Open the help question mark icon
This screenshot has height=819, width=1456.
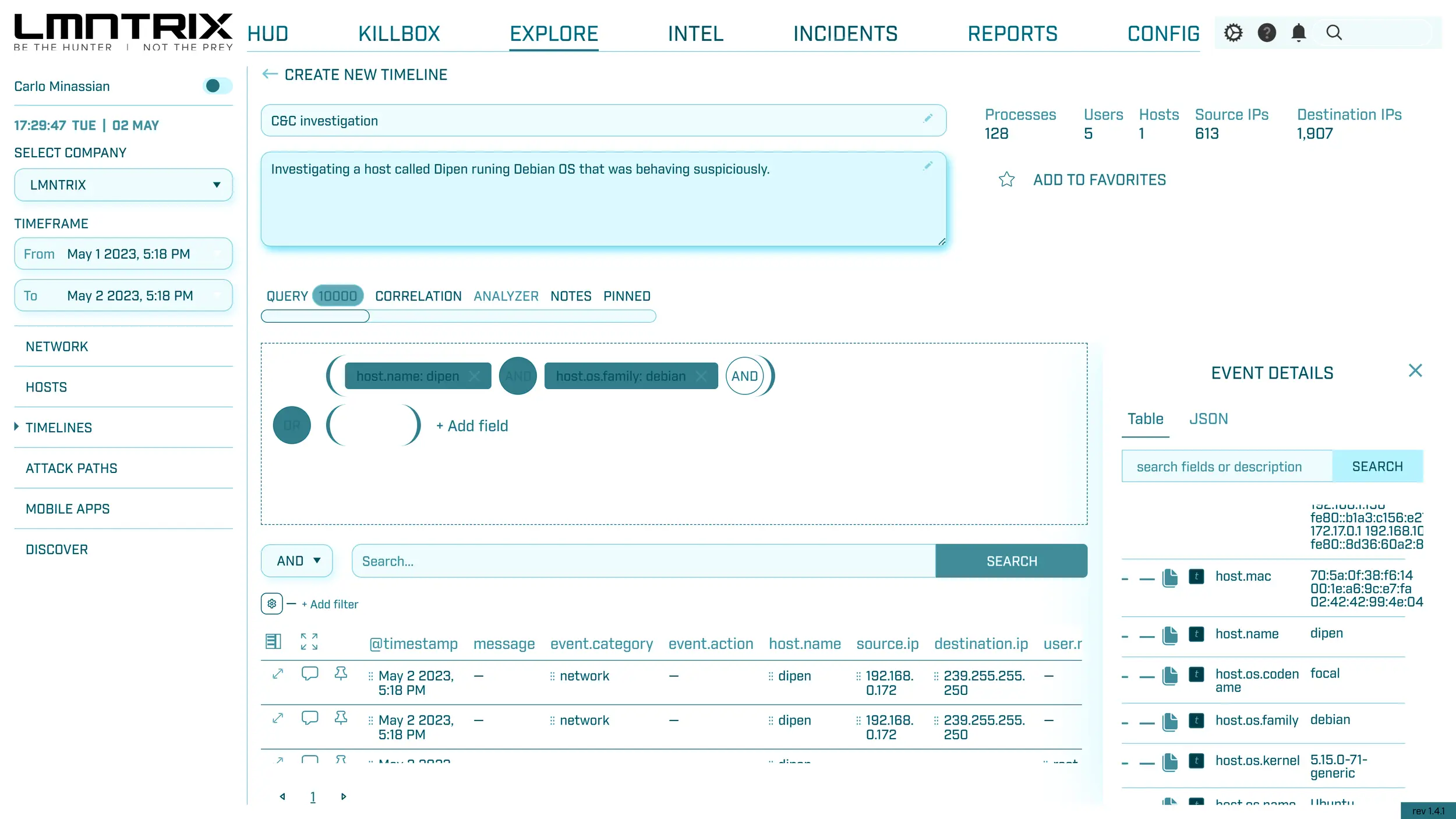pyautogui.click(x=1266, y=33)
